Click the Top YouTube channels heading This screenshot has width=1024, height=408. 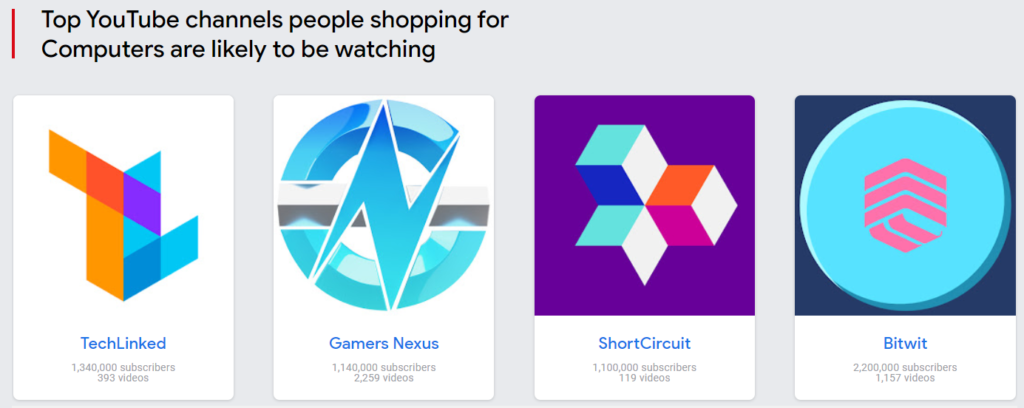[x=274, y=34]
